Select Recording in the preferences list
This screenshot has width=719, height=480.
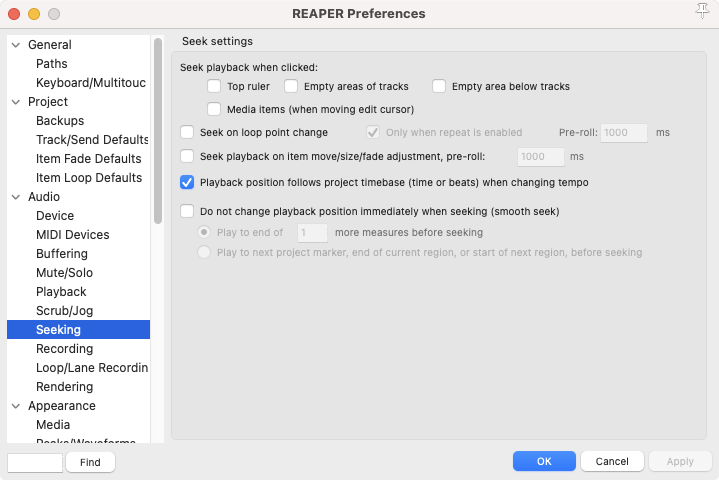[64, 349]
